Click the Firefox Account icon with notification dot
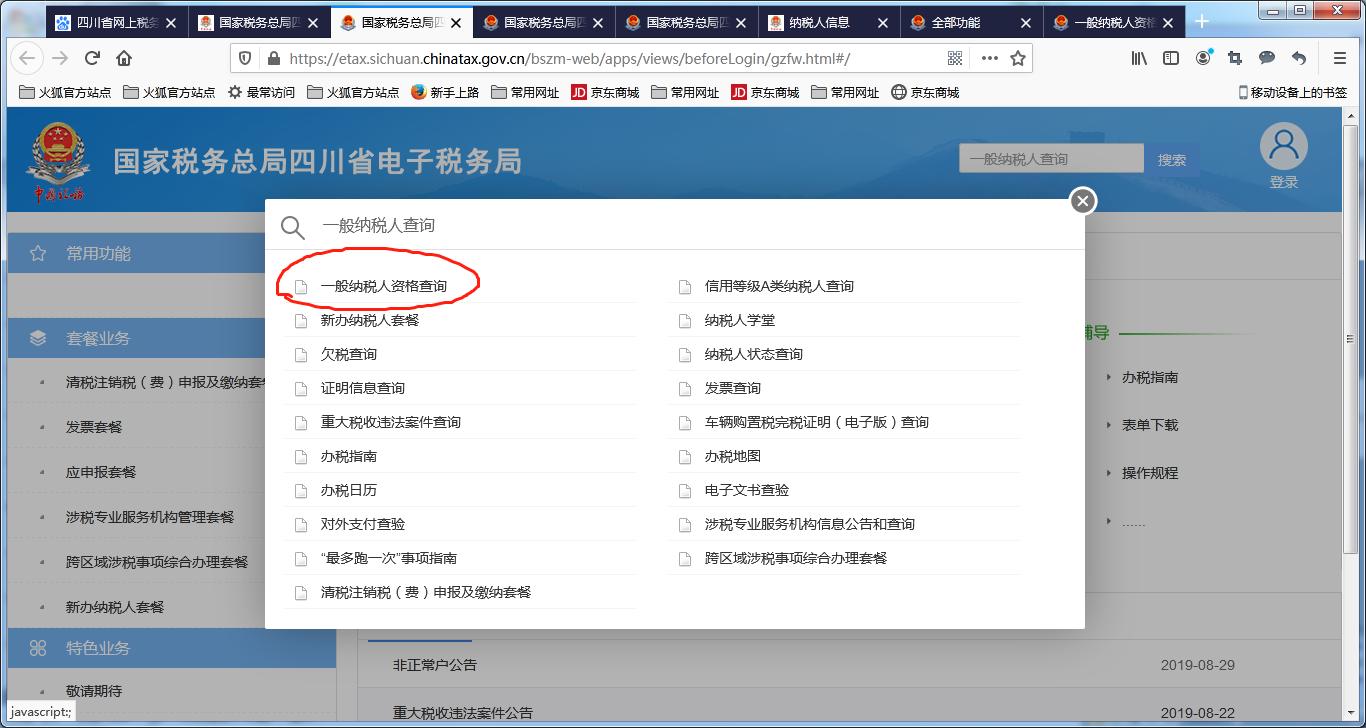 coord(1201,57)
